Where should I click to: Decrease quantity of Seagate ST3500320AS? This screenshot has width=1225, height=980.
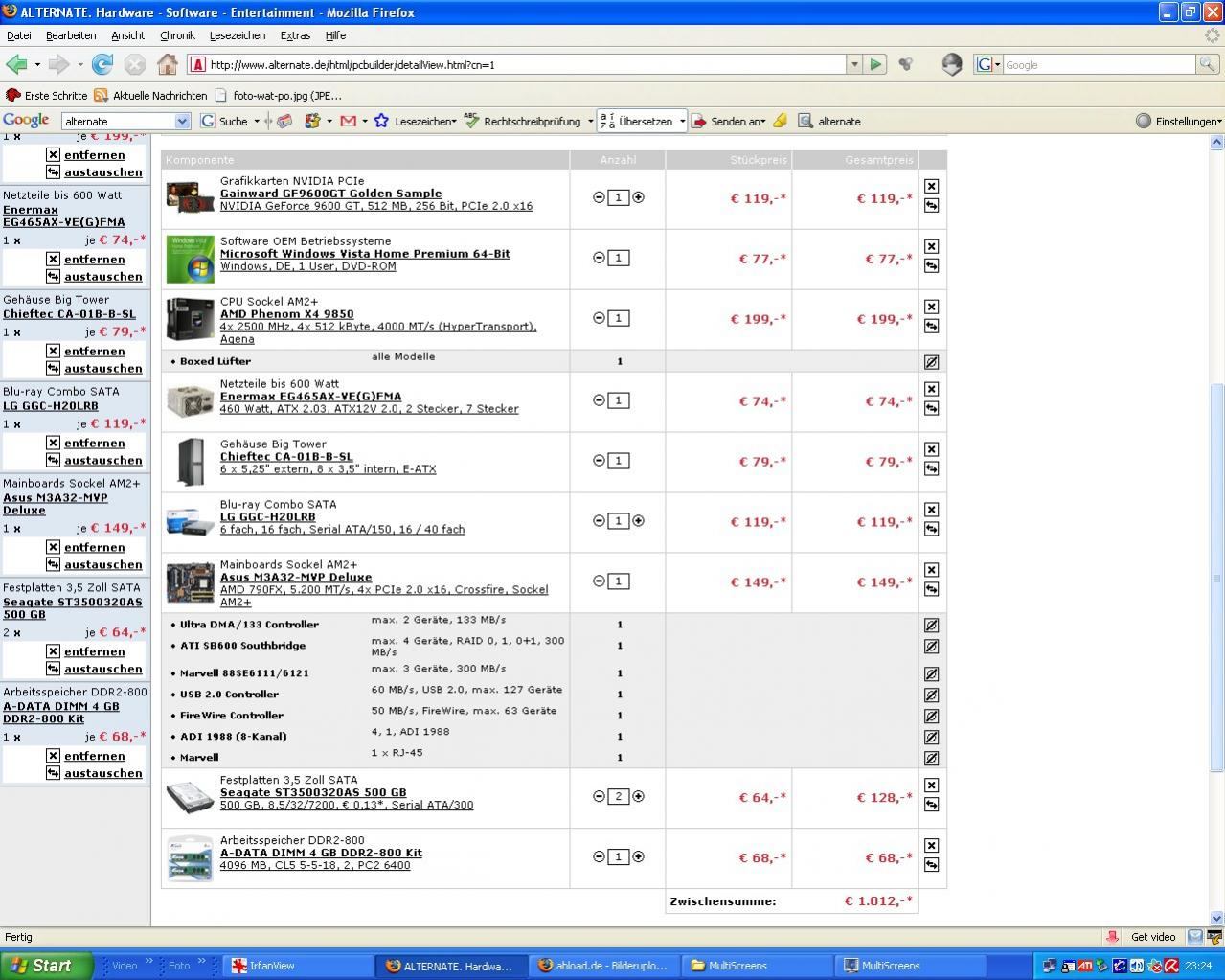tap(599, 797)
